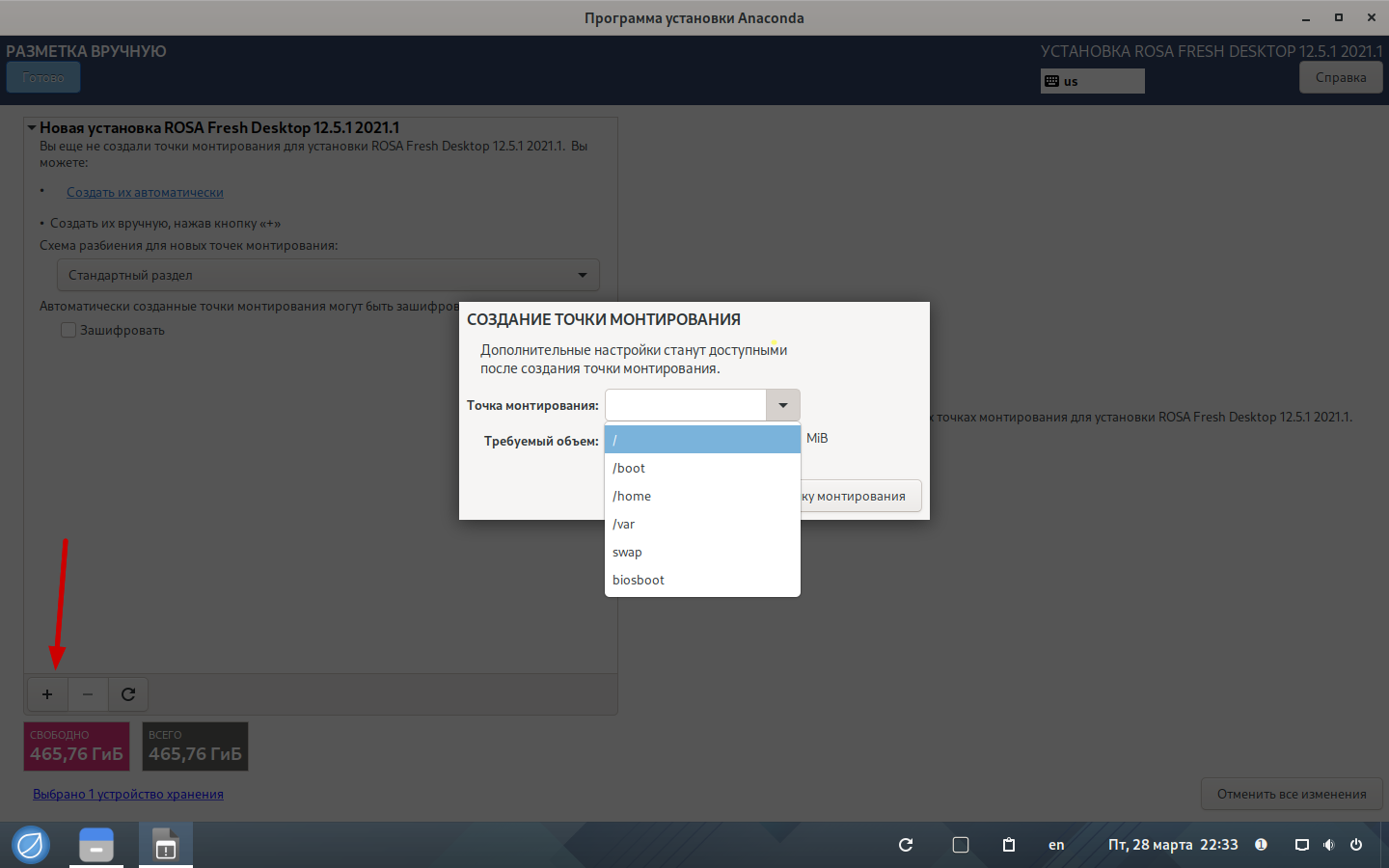Click the square workspace icon in tray
The width and height of the screenshot is (1389, 868).
coord(961,845)
